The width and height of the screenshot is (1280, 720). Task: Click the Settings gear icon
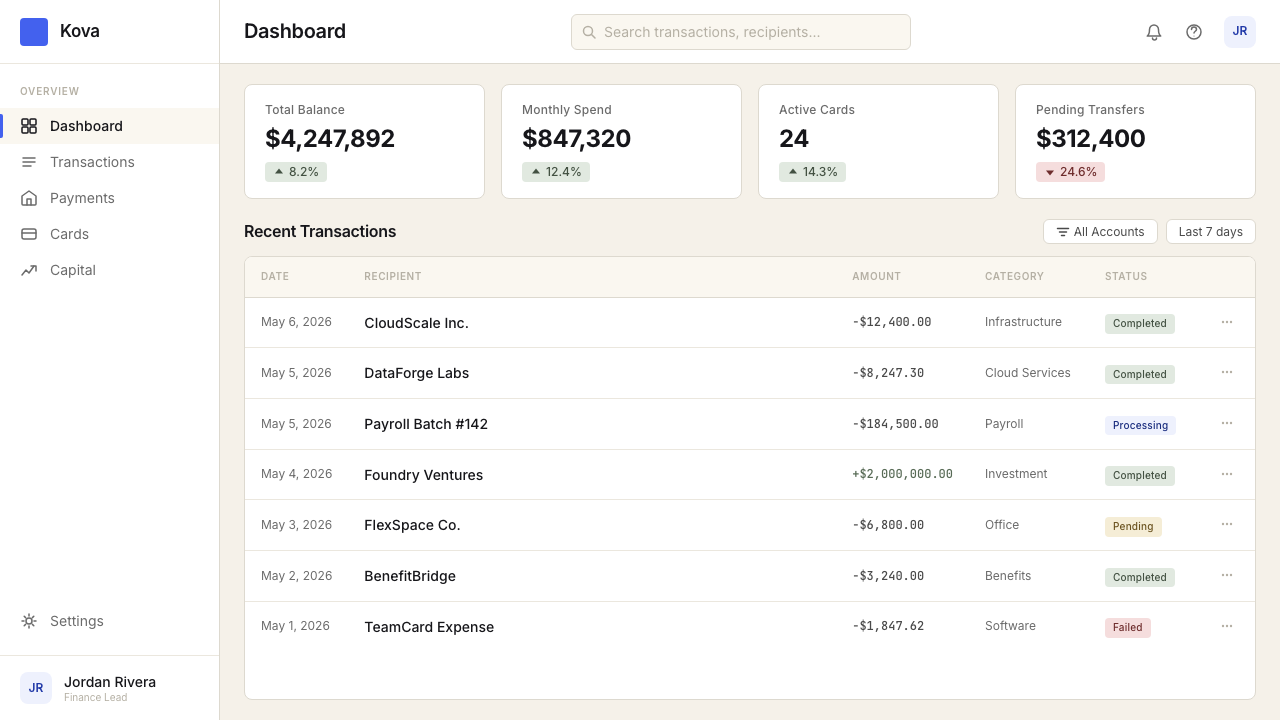click(29, 621)
